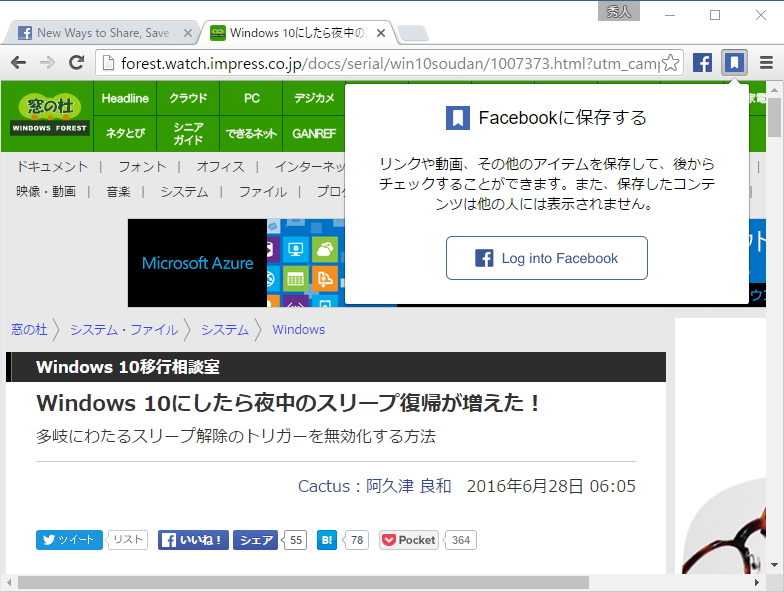Click the Microsoft Azure banner ad
784x592 pixels.
point(236,262)
